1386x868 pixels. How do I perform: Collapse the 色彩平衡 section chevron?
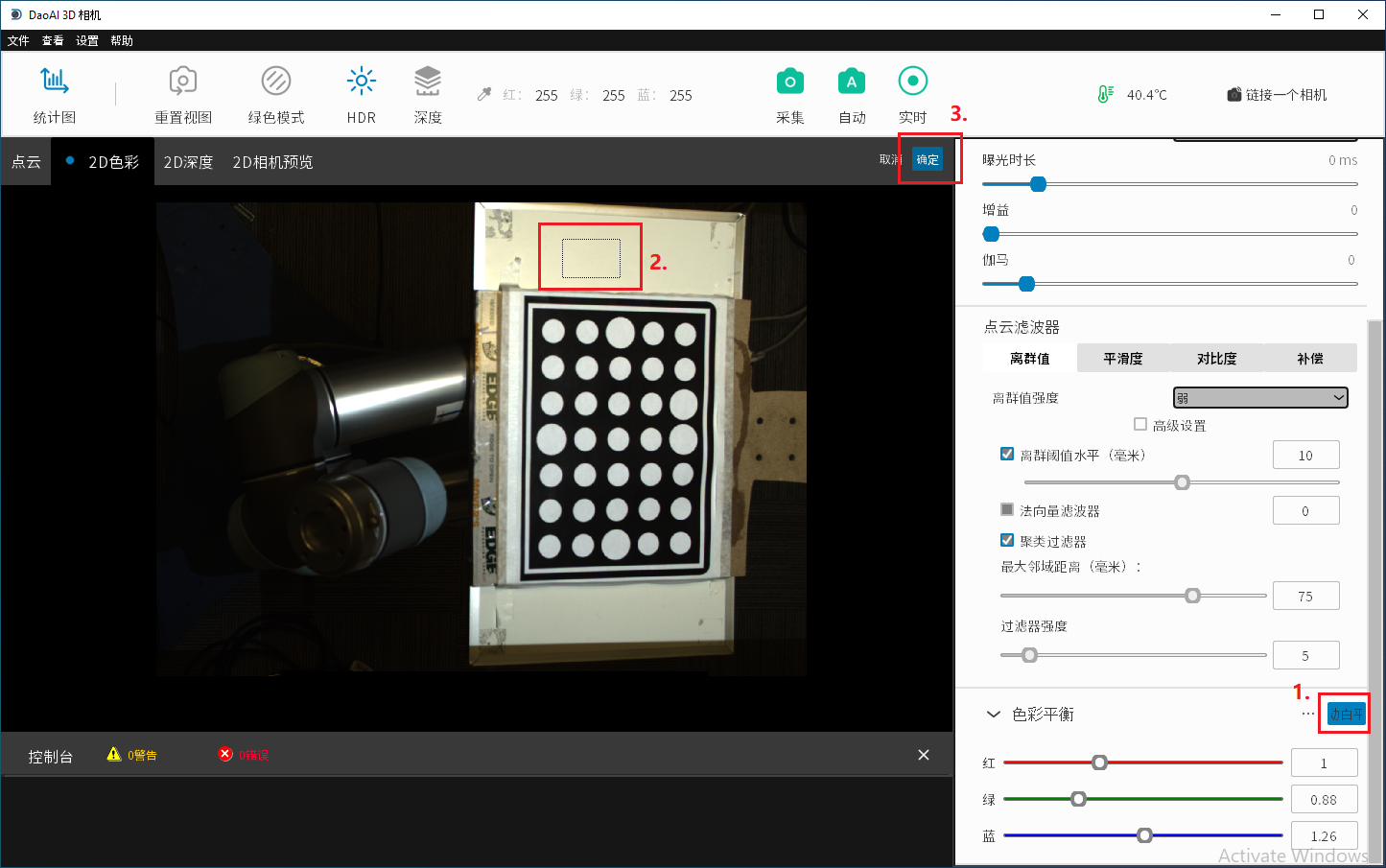pyautogui.click(x=994, y=715)
